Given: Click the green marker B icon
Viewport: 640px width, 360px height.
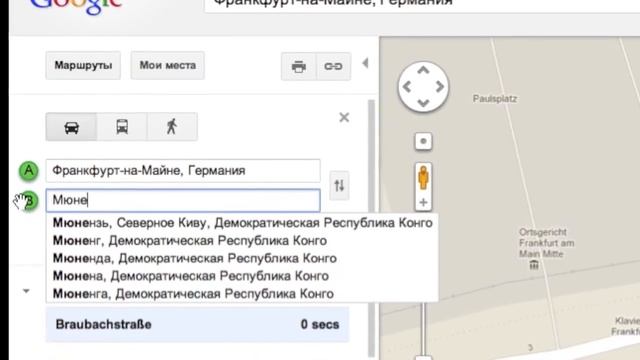Looking at the screenshot, I should (x=29, y=200).
